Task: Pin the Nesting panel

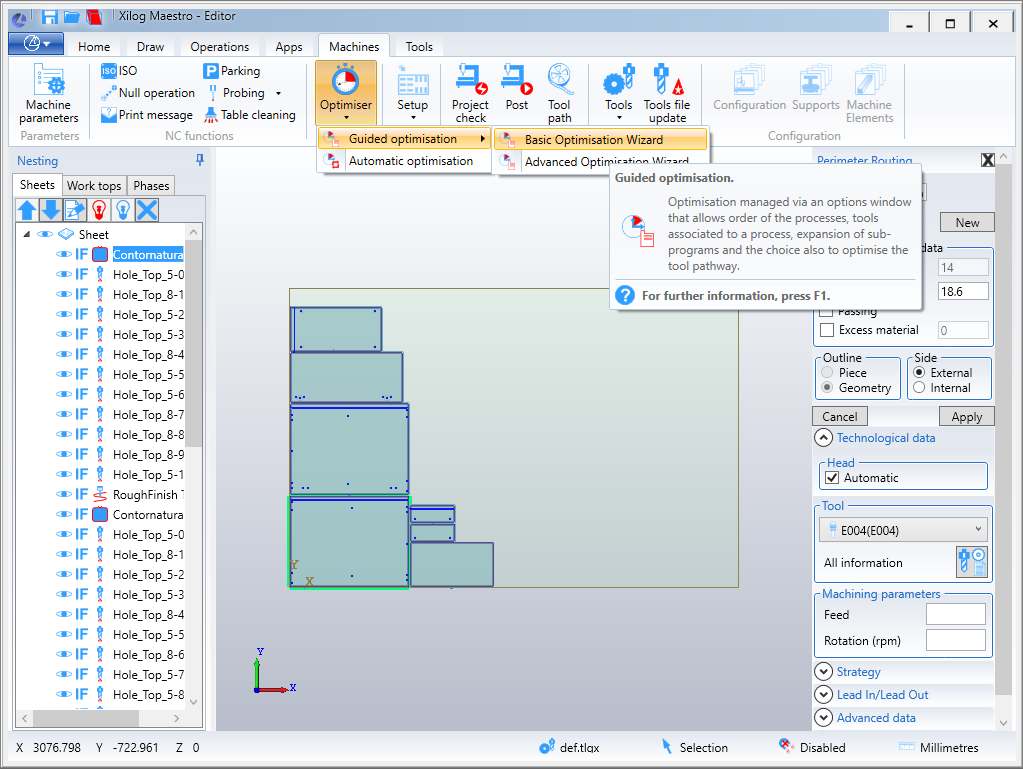Action: coord(200,160)
